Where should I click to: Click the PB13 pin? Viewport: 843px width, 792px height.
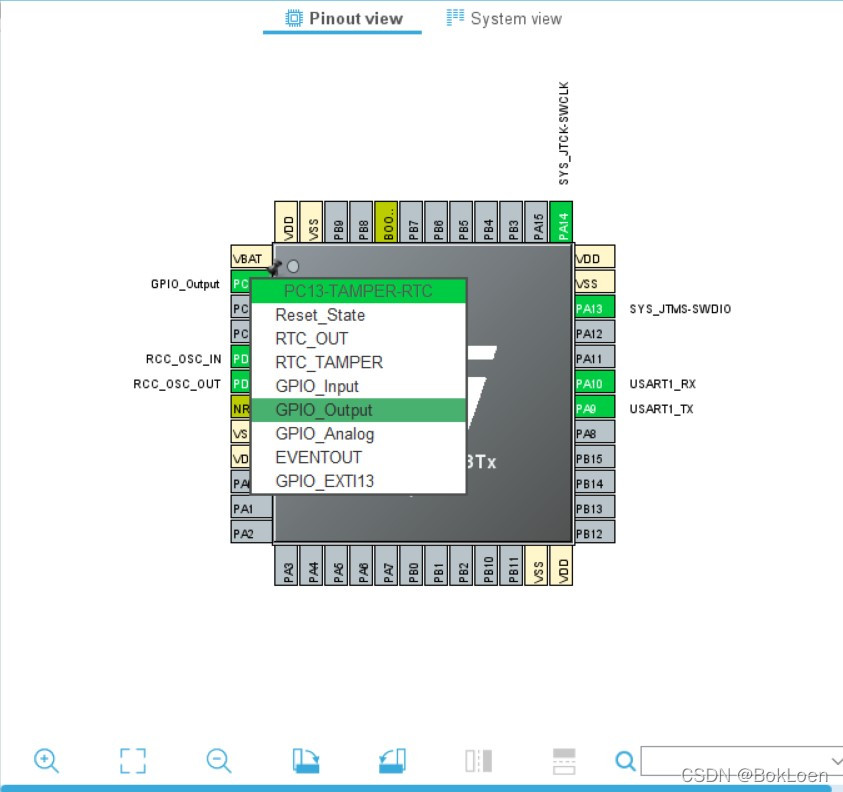click(595, 509)
